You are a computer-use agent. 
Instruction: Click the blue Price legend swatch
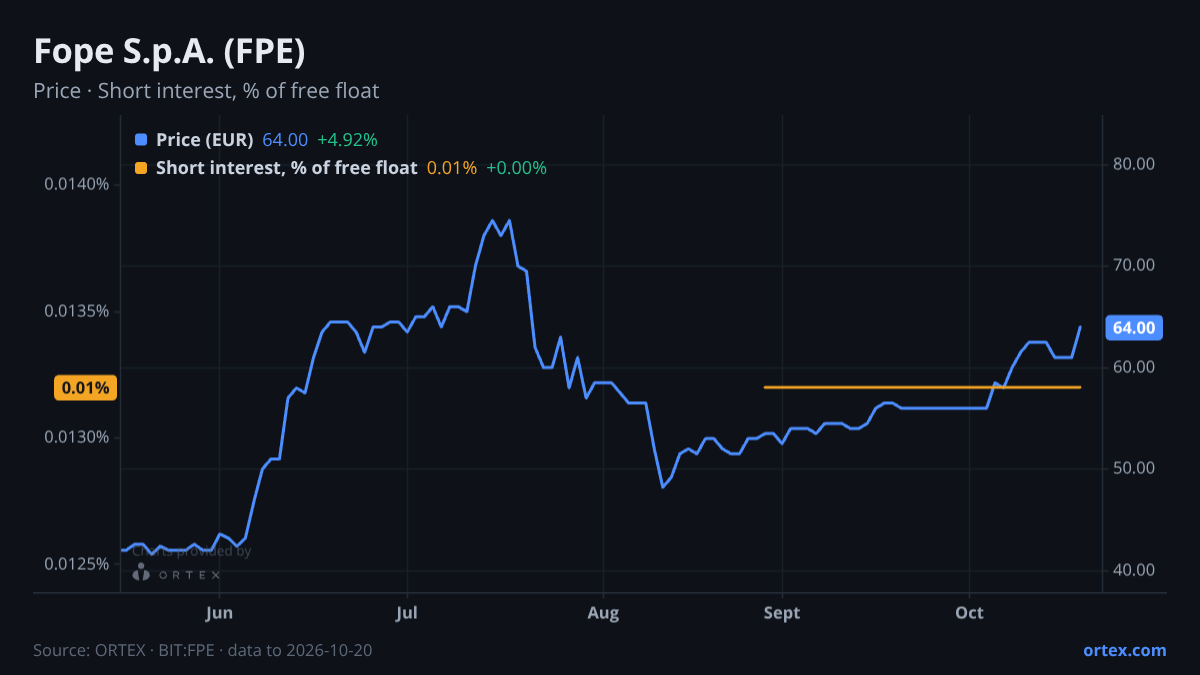click(x=140, y=140)
